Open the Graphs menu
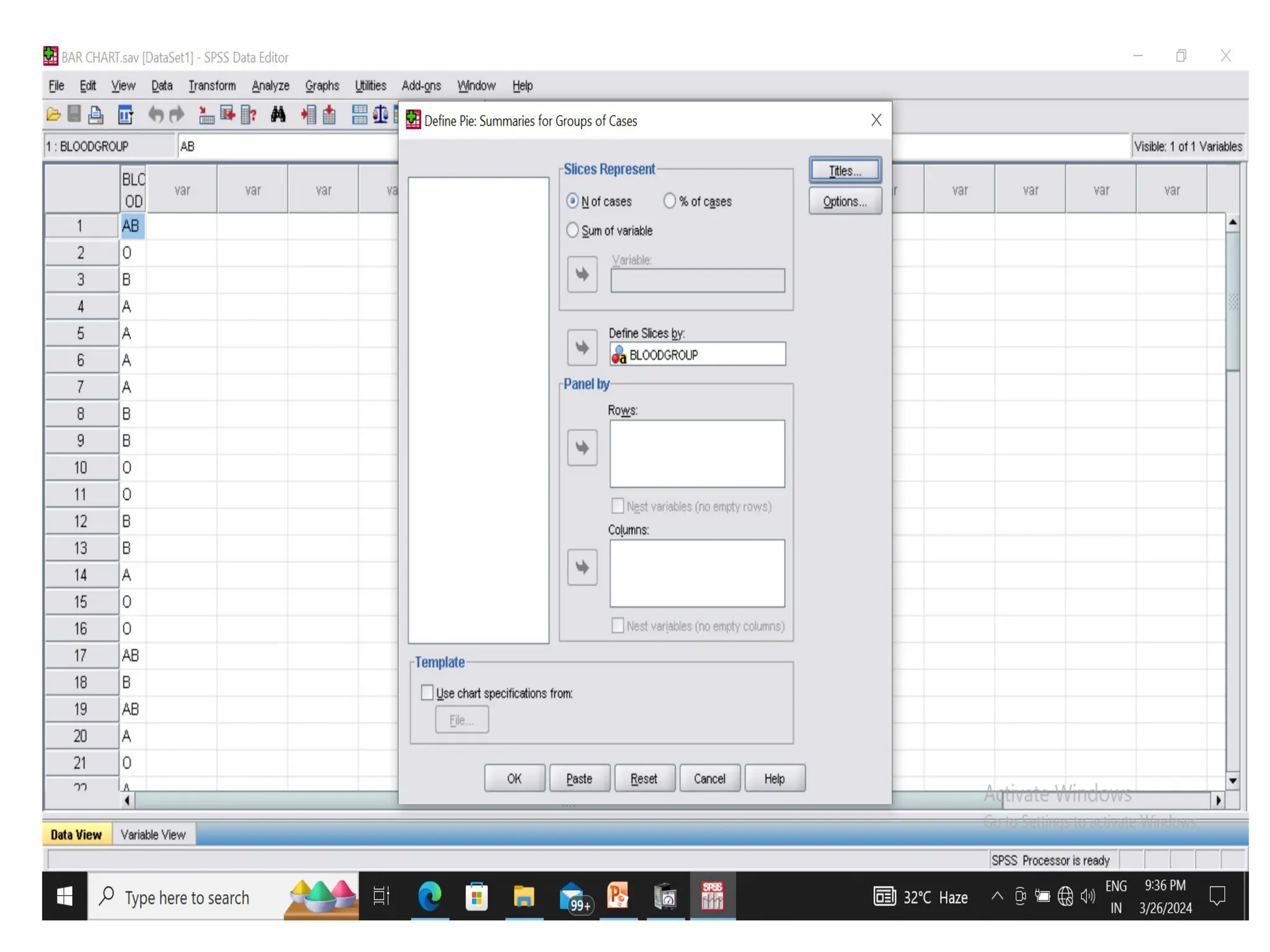This screenshot has width=1270, height=952. pyautogui.click(x=322, y=86)
